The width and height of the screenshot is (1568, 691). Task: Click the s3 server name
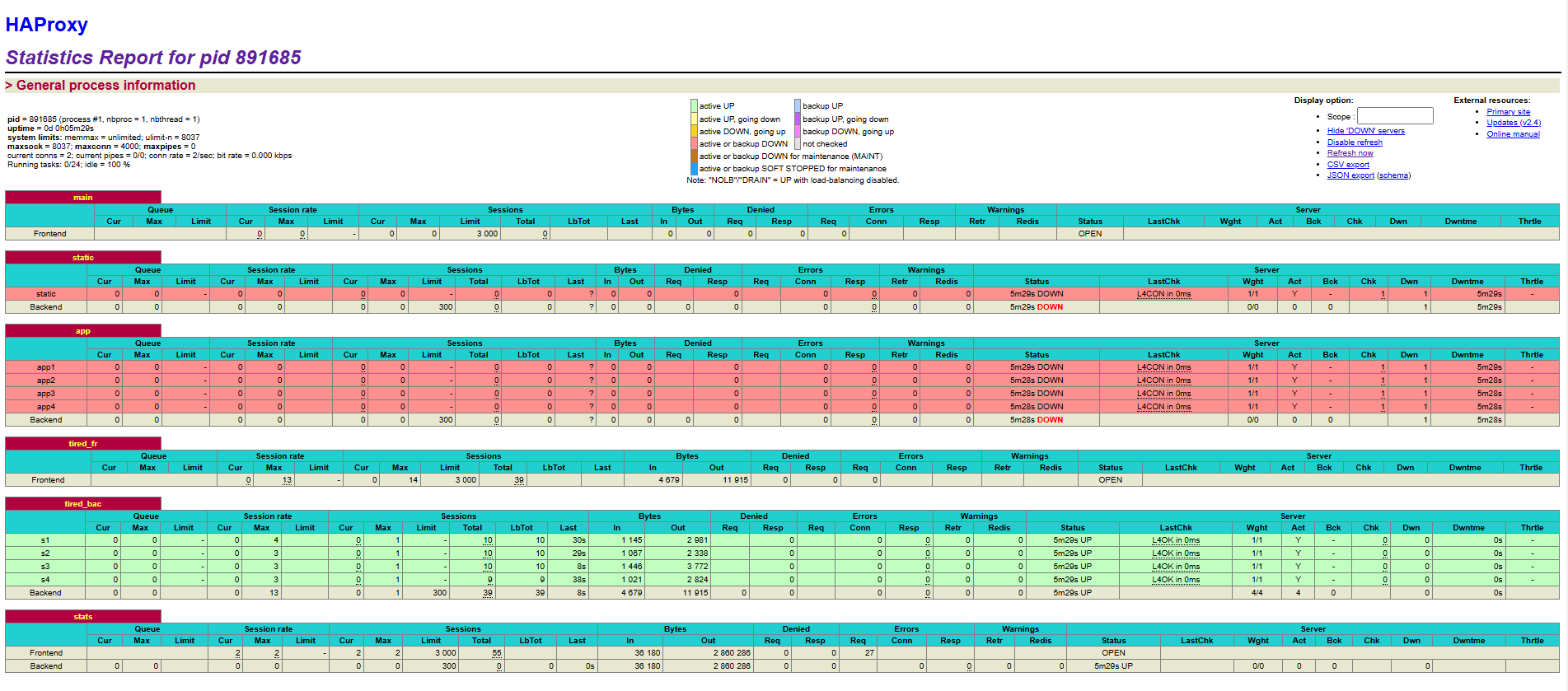click(45, 567)
